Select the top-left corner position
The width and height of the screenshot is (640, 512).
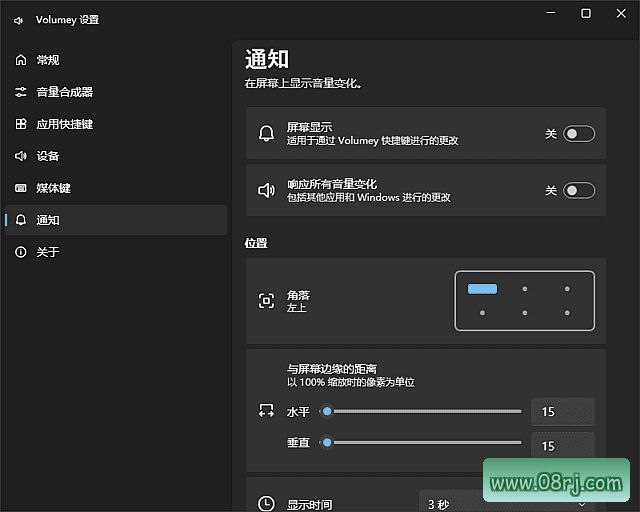482,289
